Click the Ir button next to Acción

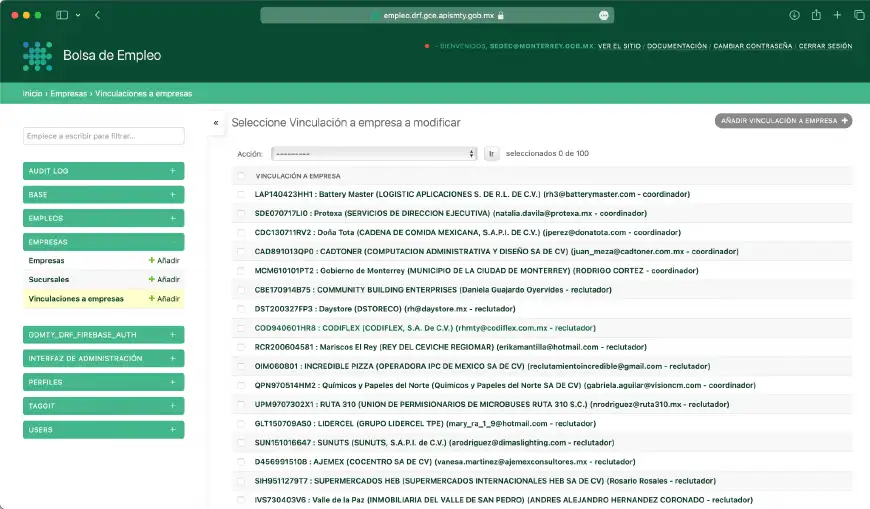pos(492,154)
